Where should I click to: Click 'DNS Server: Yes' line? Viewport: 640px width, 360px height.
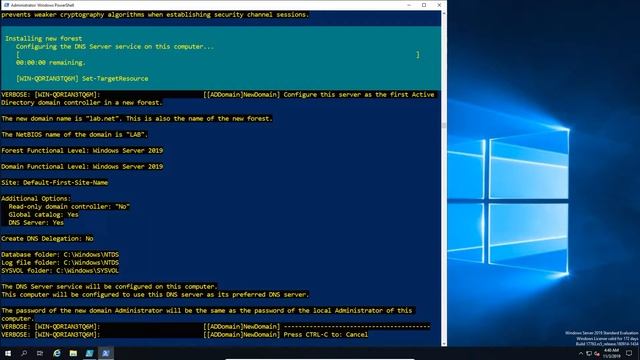(x=36, y=222)
